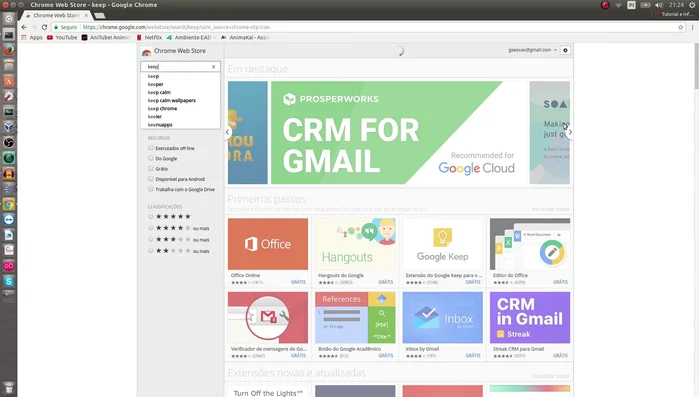Open TeamViewer from the dock
This screenshot has height=397, width=699.
[x=8, y=220]
